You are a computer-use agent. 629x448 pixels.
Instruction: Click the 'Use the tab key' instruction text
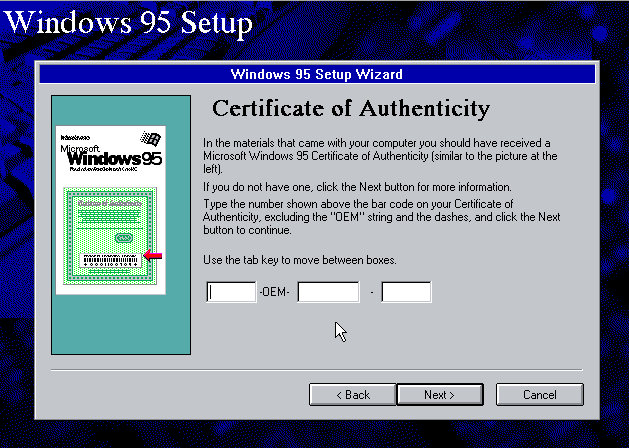(x=299, y=260)
